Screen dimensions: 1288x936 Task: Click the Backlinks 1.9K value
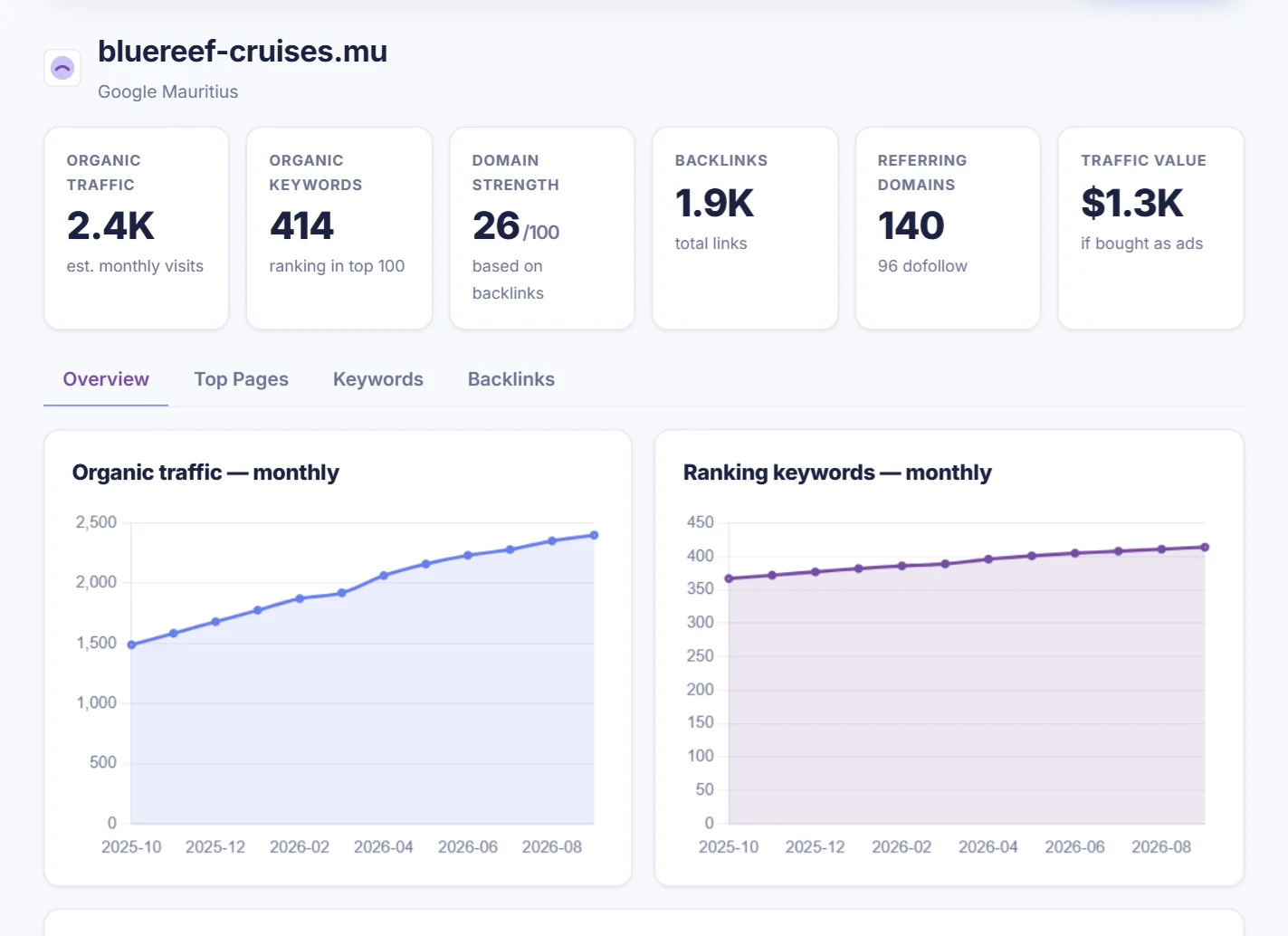click(714, 204)
